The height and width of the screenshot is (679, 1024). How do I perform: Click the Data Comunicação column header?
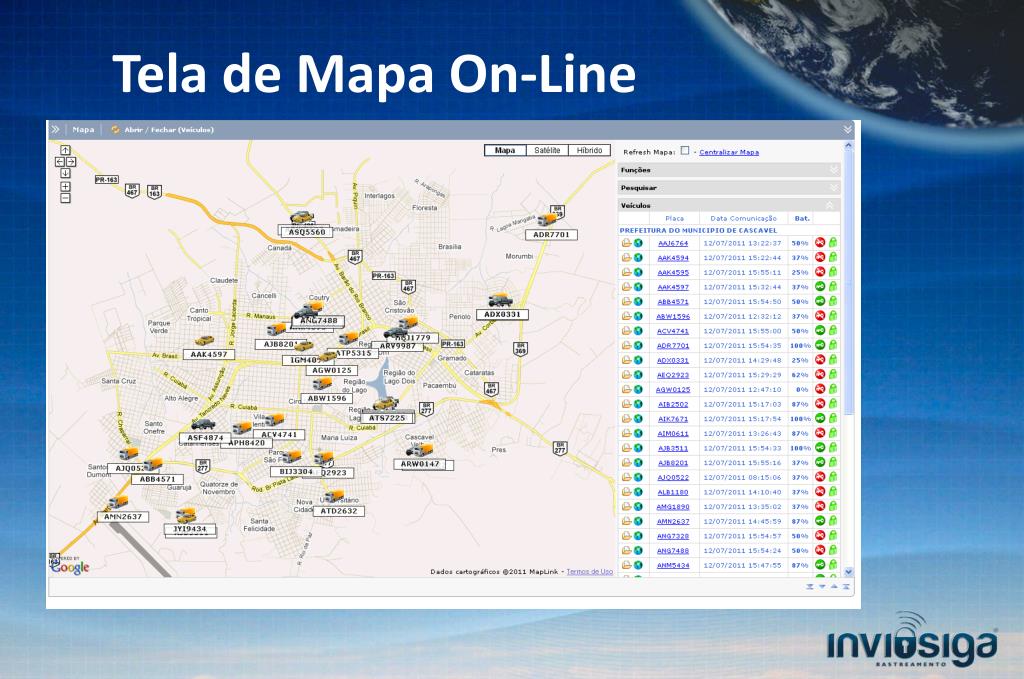pyautogui.click(x=743, y=218)
